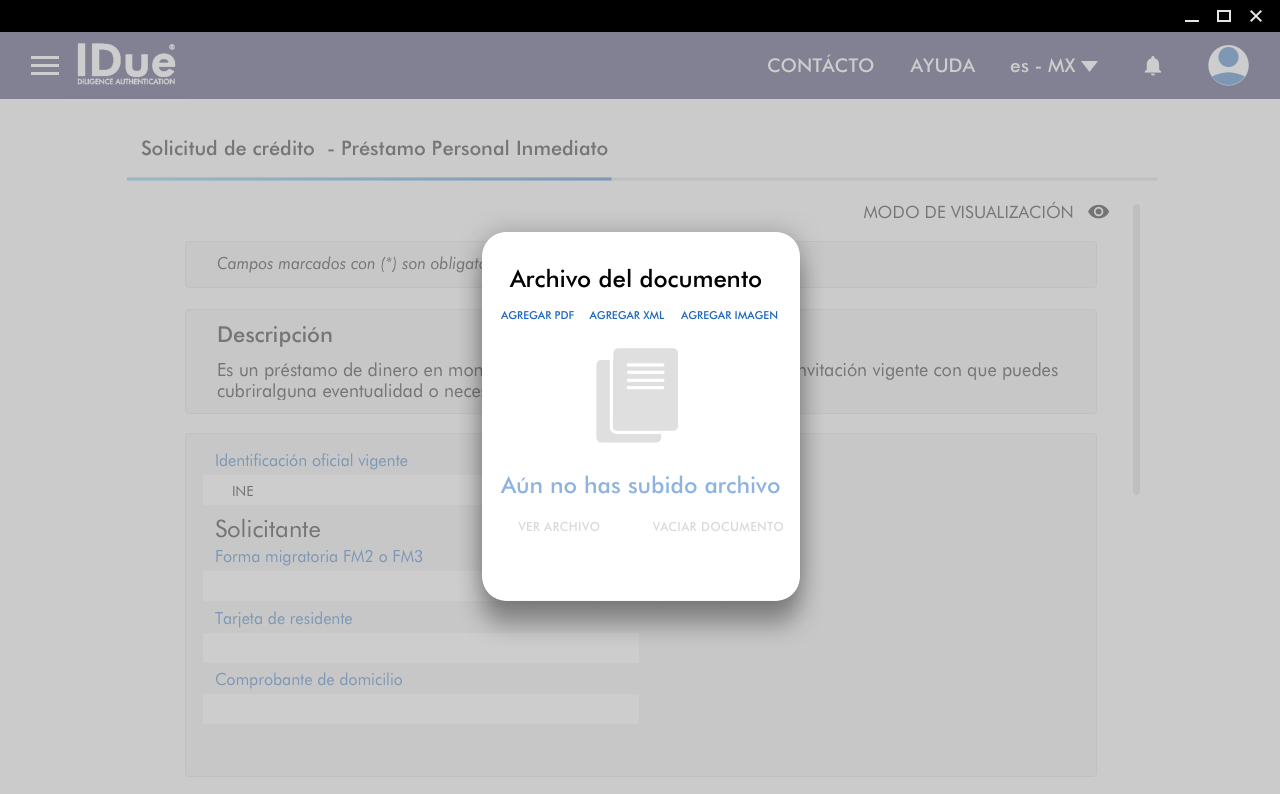Open the notifications bell
Screen dimensions: 1280x794
coord(1152,66)
